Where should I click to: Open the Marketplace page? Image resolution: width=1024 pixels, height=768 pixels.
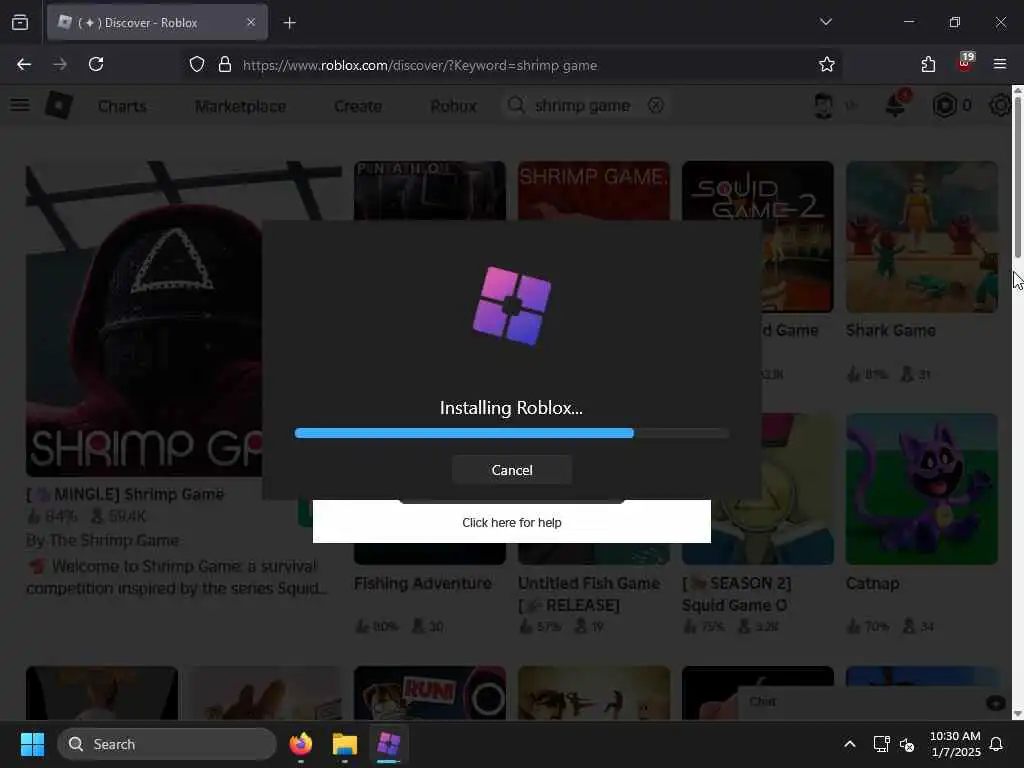click(x=240, y=106)
